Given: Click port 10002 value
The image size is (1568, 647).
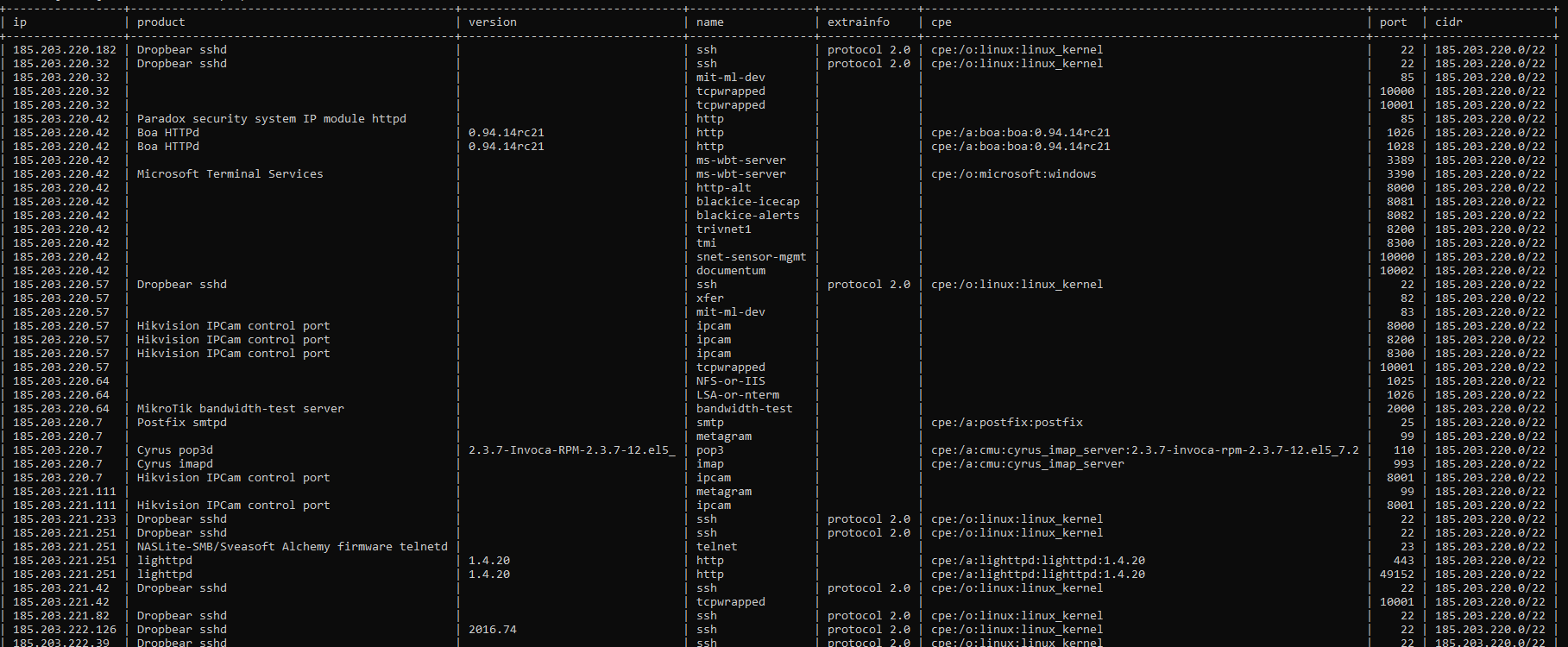Looking at the screenshot, I should (1397, 271).
